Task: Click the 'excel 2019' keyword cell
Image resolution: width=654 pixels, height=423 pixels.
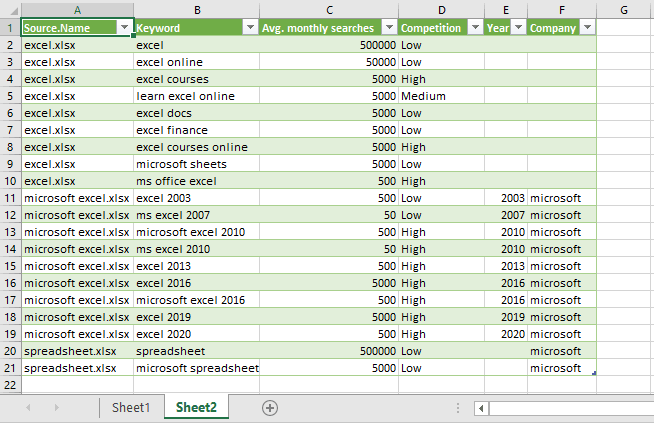Action: (x=196, y=317)
